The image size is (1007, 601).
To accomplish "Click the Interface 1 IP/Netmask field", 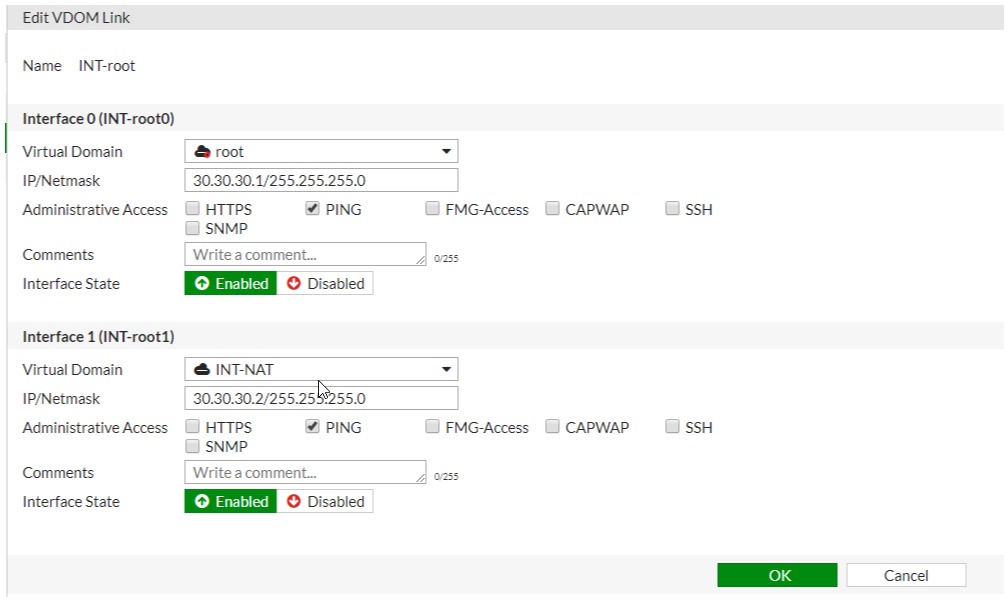I will coord(321,399).
